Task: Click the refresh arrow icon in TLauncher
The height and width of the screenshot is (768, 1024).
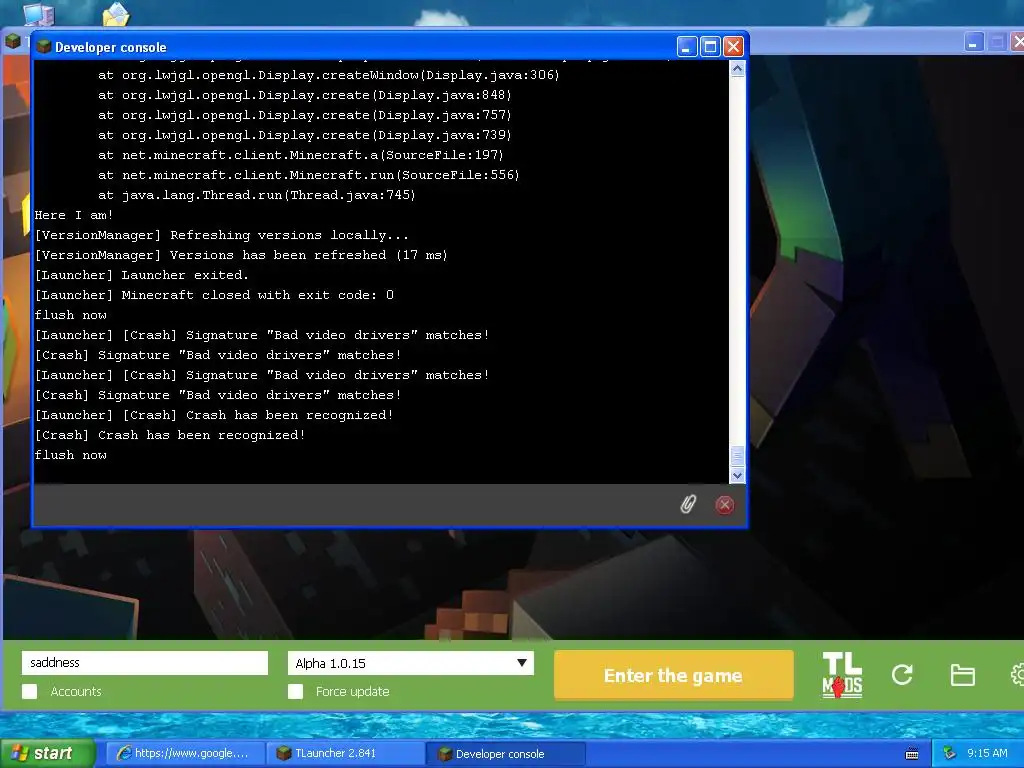Action: click(x=902, y=675)
